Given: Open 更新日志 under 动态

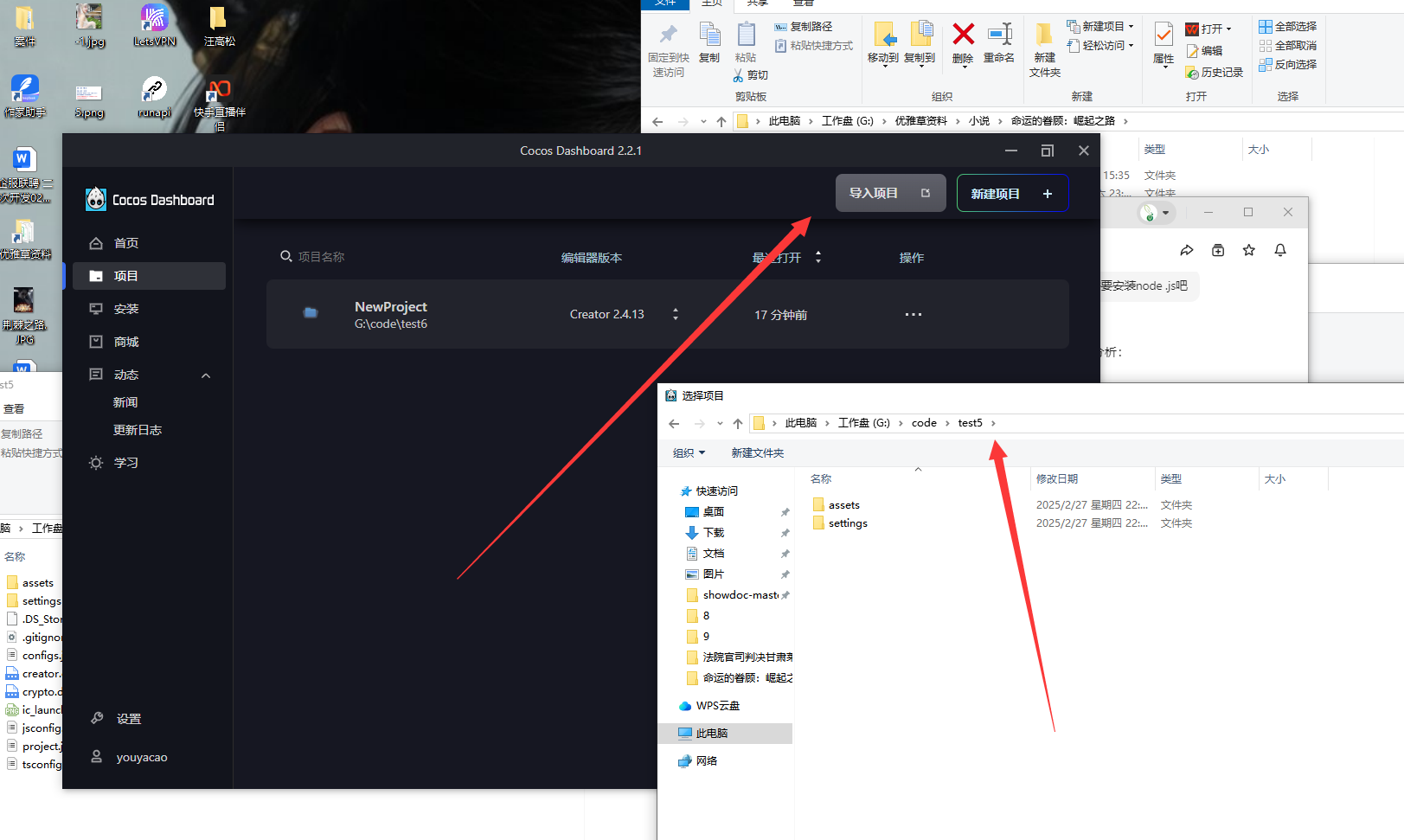Looking at the screenshot, I should click(138, 430).
